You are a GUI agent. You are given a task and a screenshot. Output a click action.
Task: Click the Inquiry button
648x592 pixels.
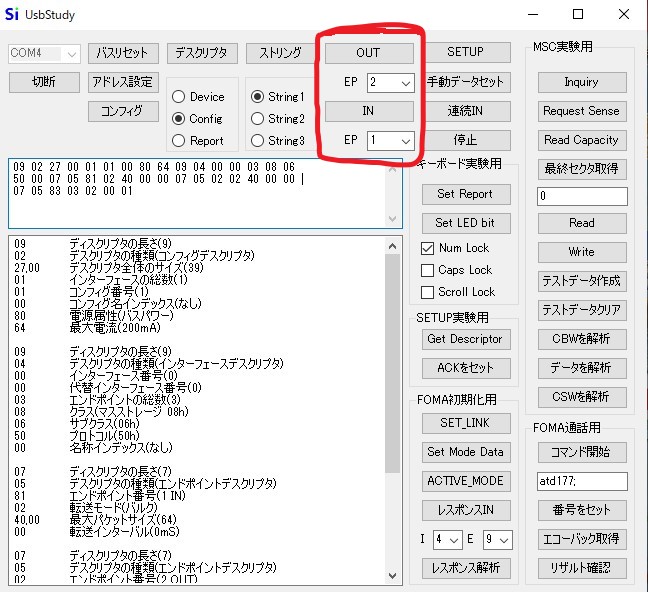[x=581, y=82]
